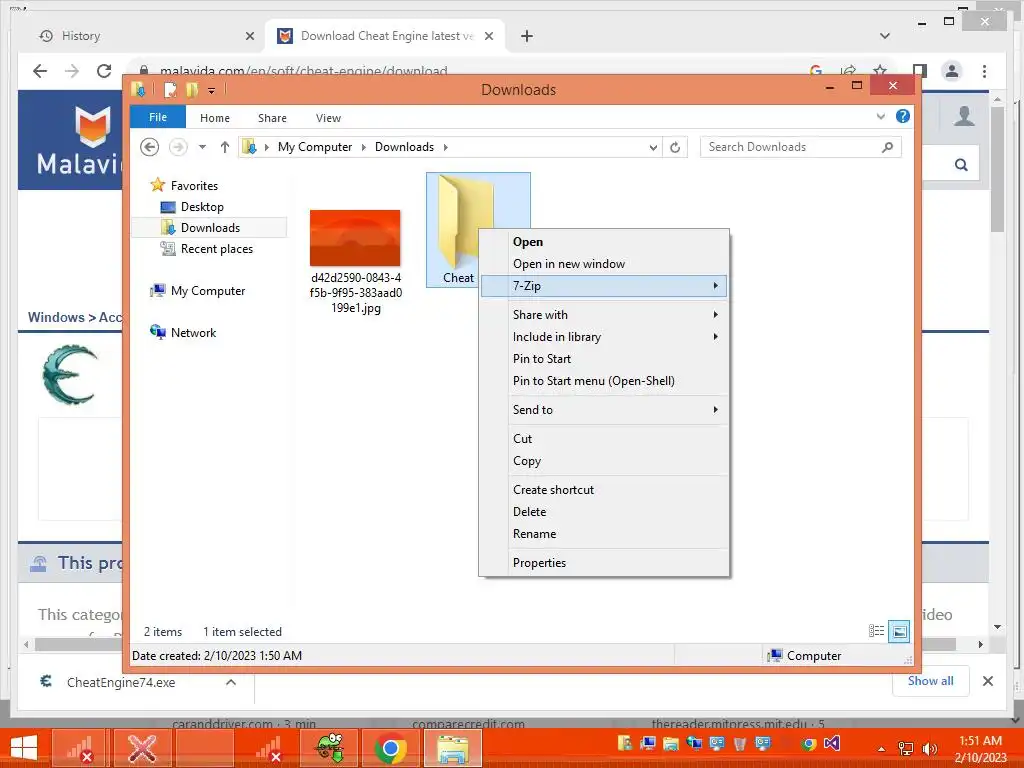Open Chrome from the taskbar
The width and height of the screenshot is (1024, 768).
(391, 748)
